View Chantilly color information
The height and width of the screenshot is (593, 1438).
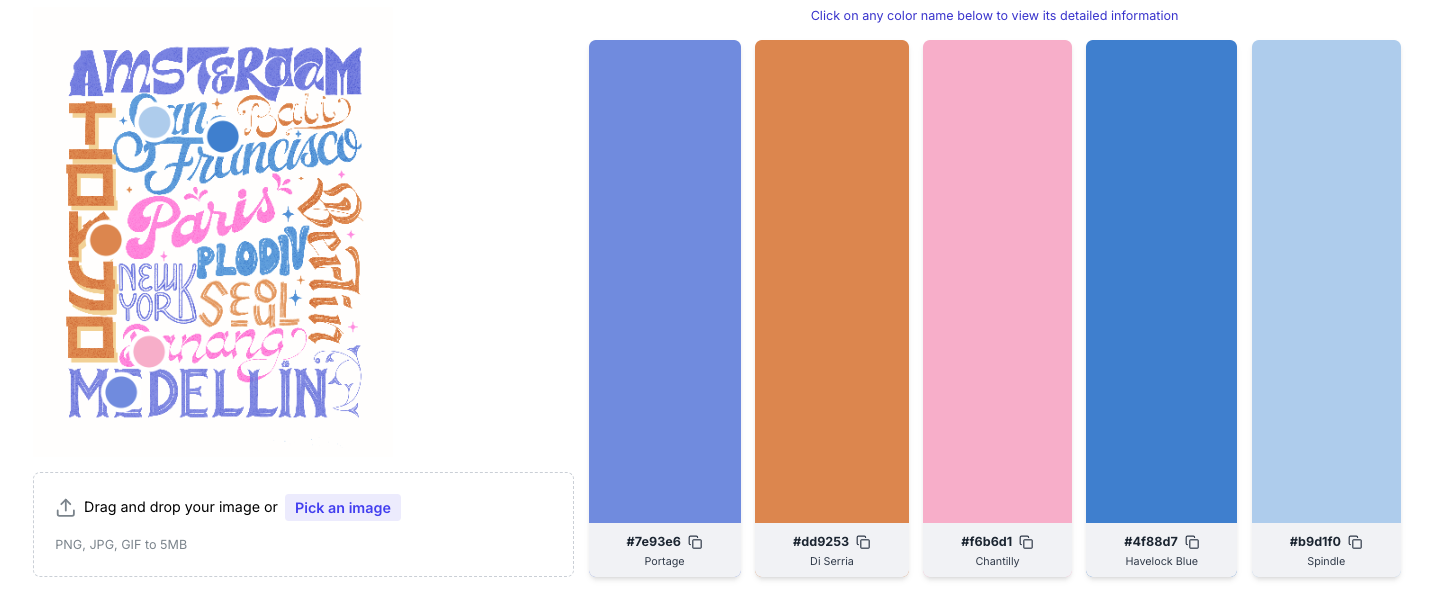997,562
